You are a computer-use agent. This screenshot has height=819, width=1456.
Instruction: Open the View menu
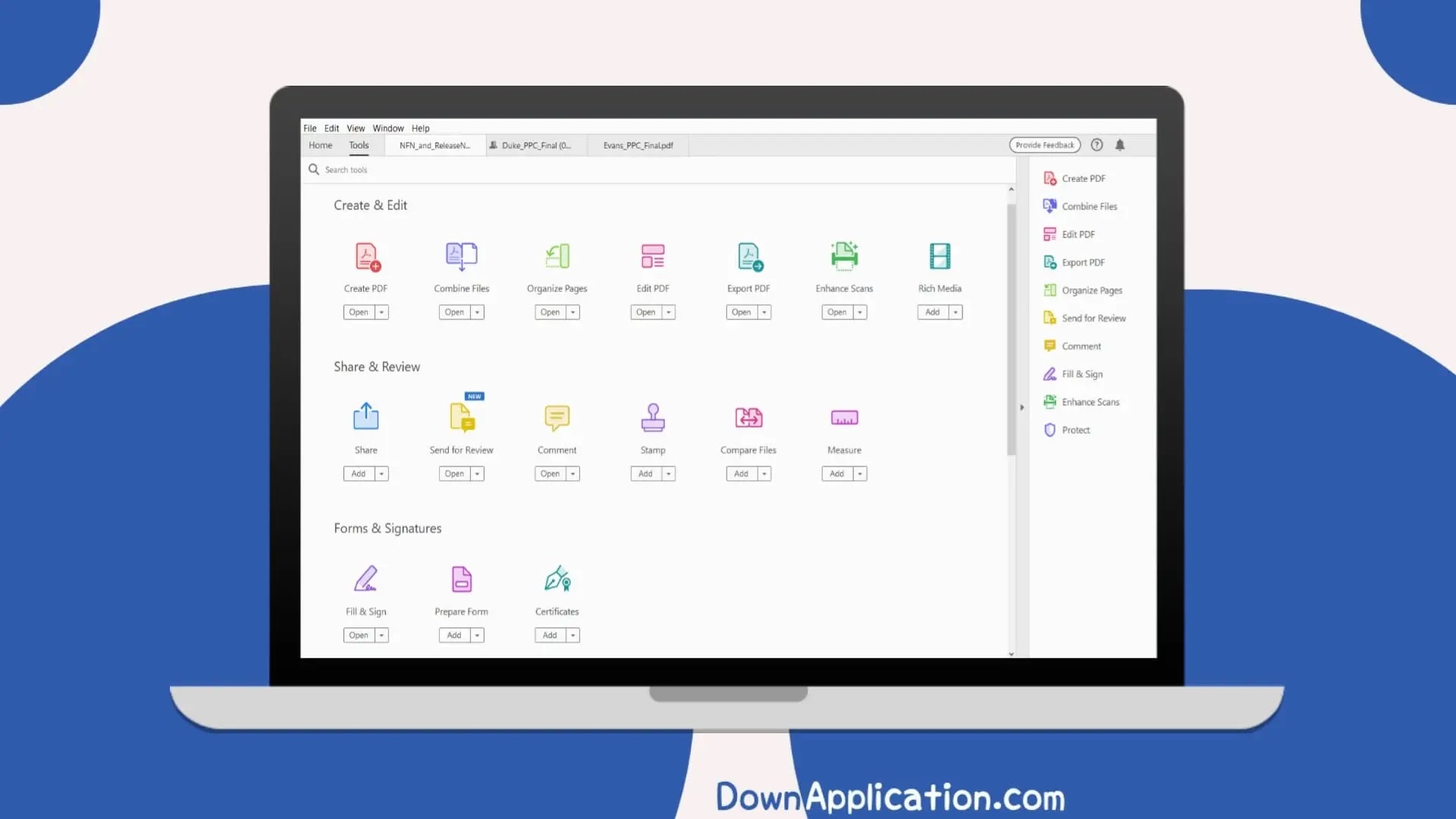point(356,128)
